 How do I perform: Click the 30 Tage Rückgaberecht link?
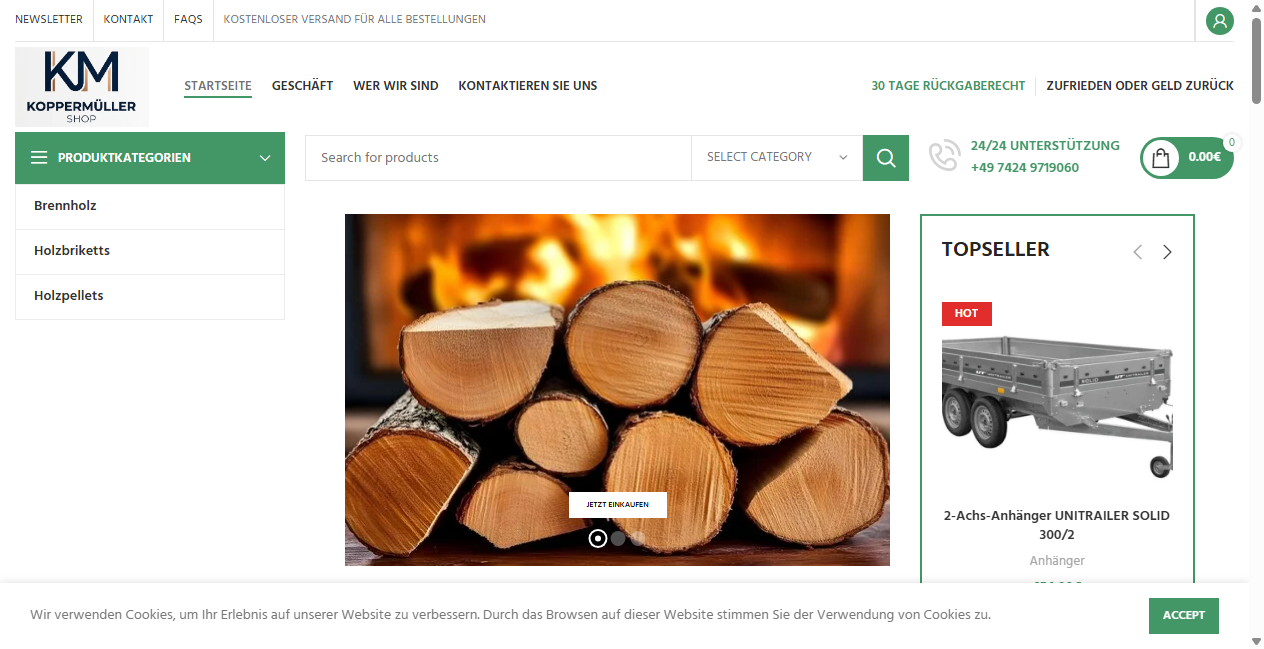coord(948,86)
